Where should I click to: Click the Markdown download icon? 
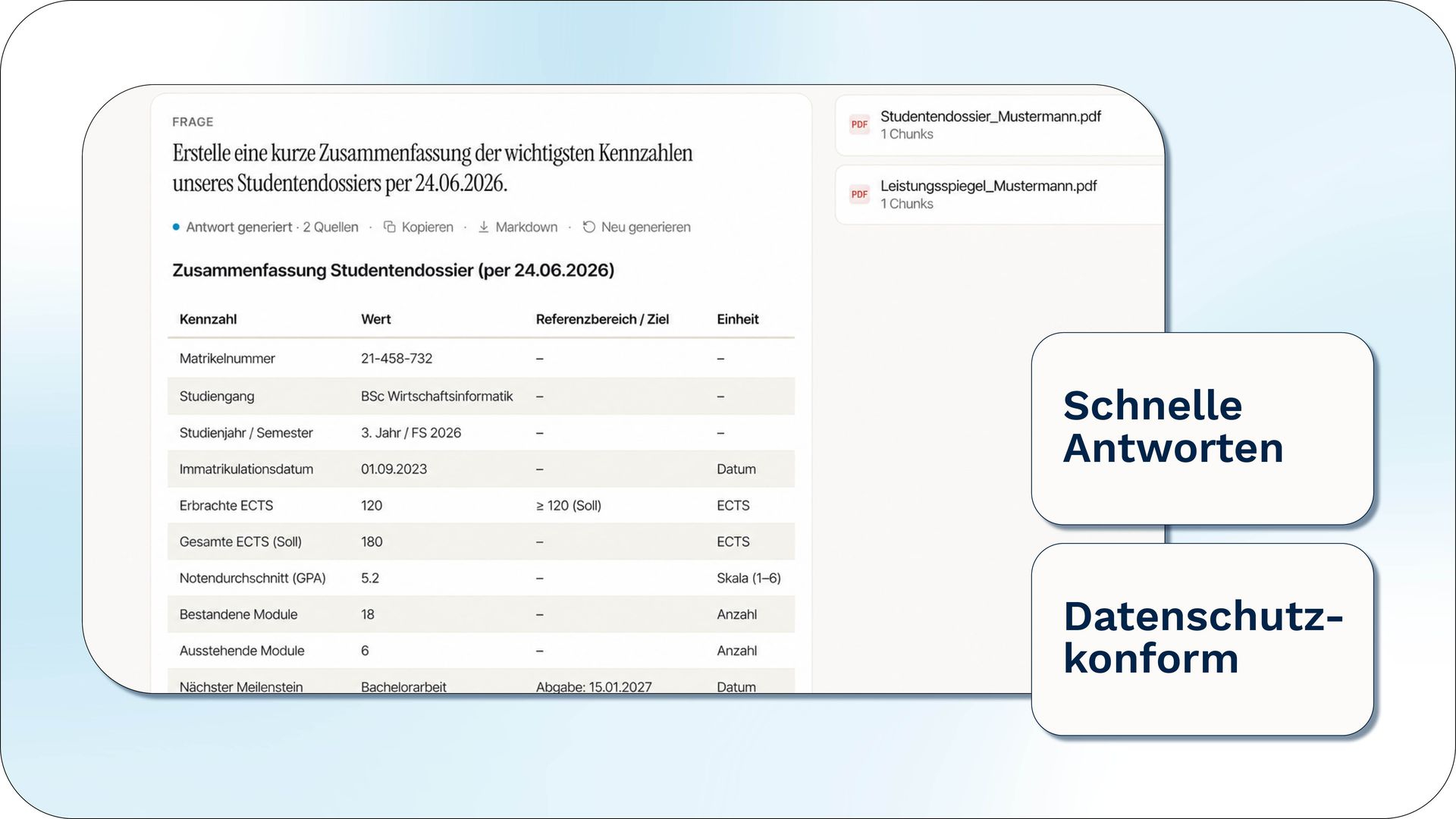tap(483, 227)
